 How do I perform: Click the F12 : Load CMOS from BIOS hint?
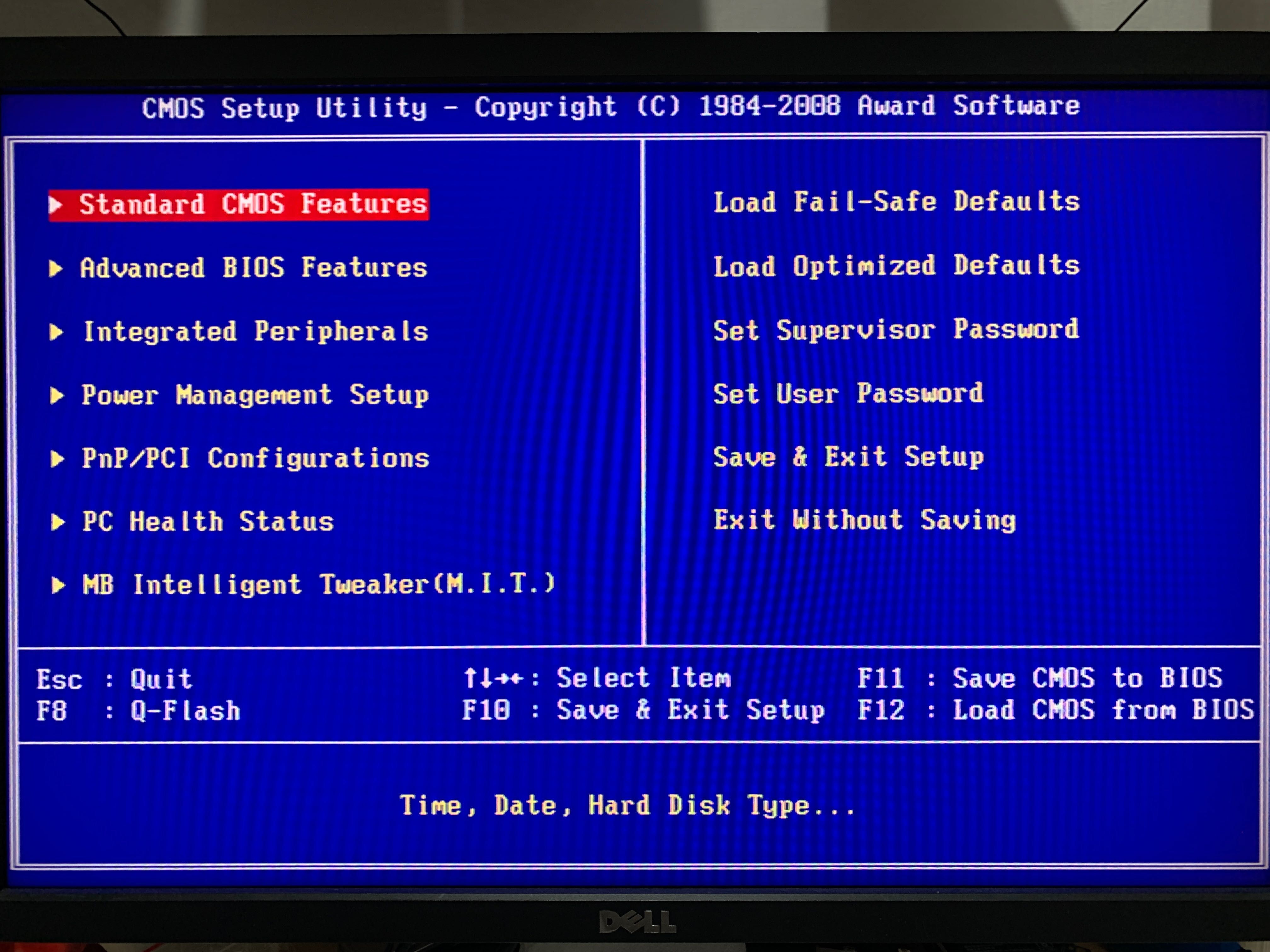click(x=1056, y=710)
